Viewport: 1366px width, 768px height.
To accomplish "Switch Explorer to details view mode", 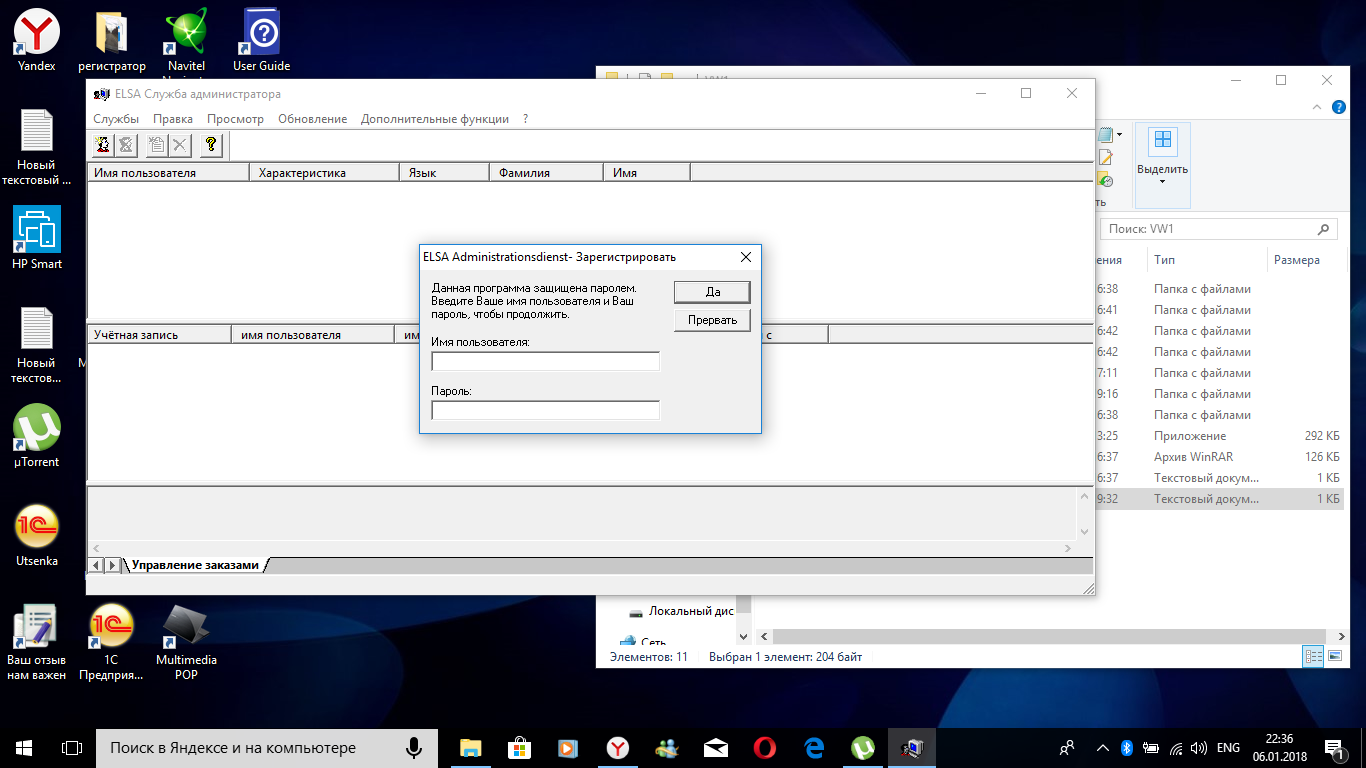I will tap(1313, 657).
